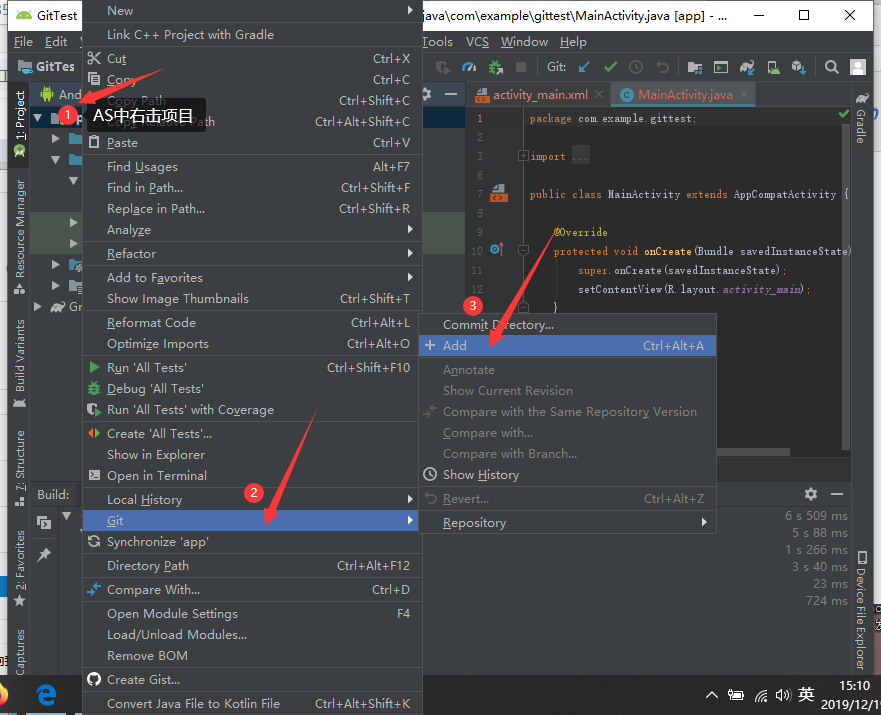Click the stop square icon

pos(521,67)
